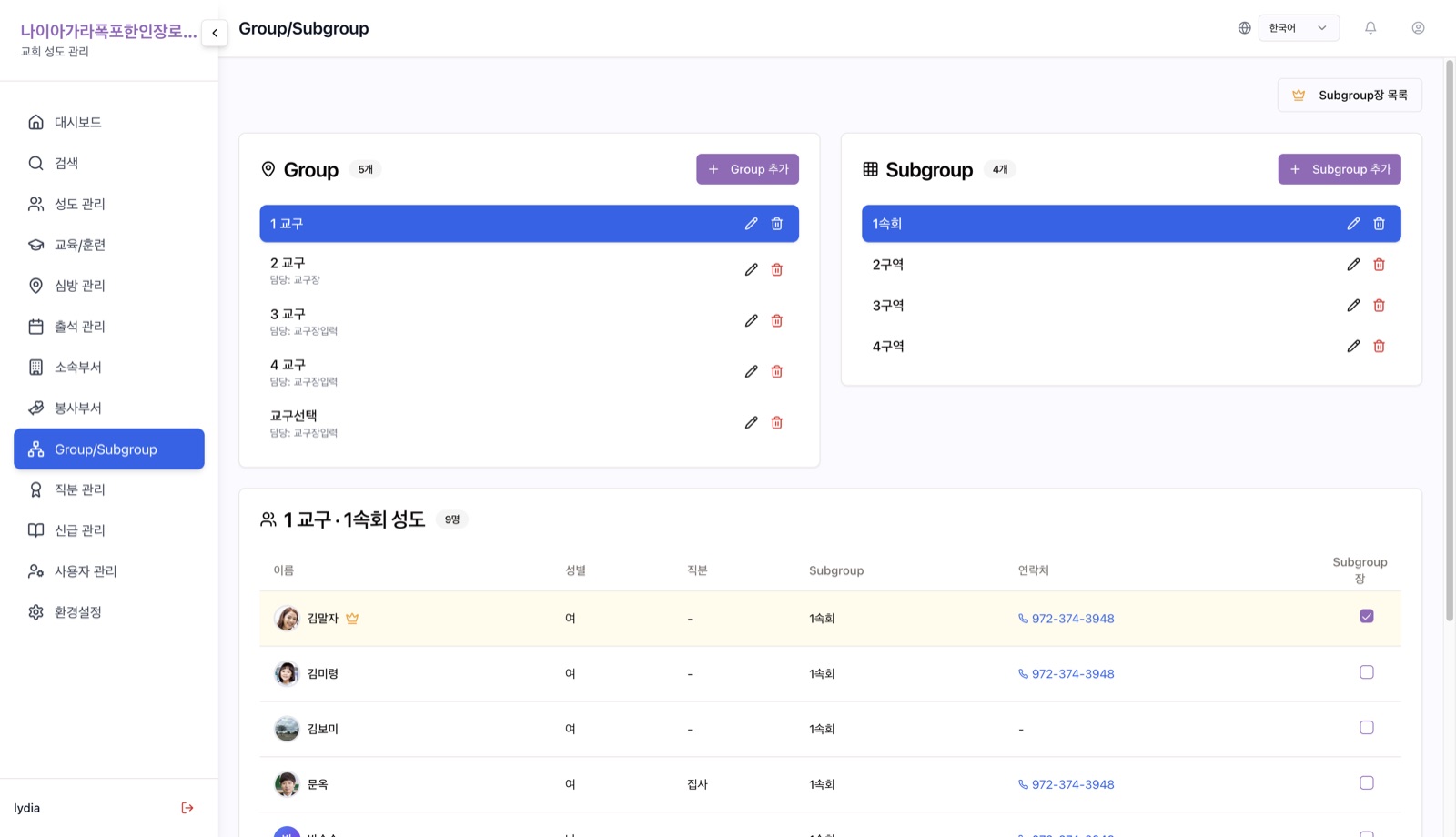Open 검색 in the sidebar

[109, 163]
